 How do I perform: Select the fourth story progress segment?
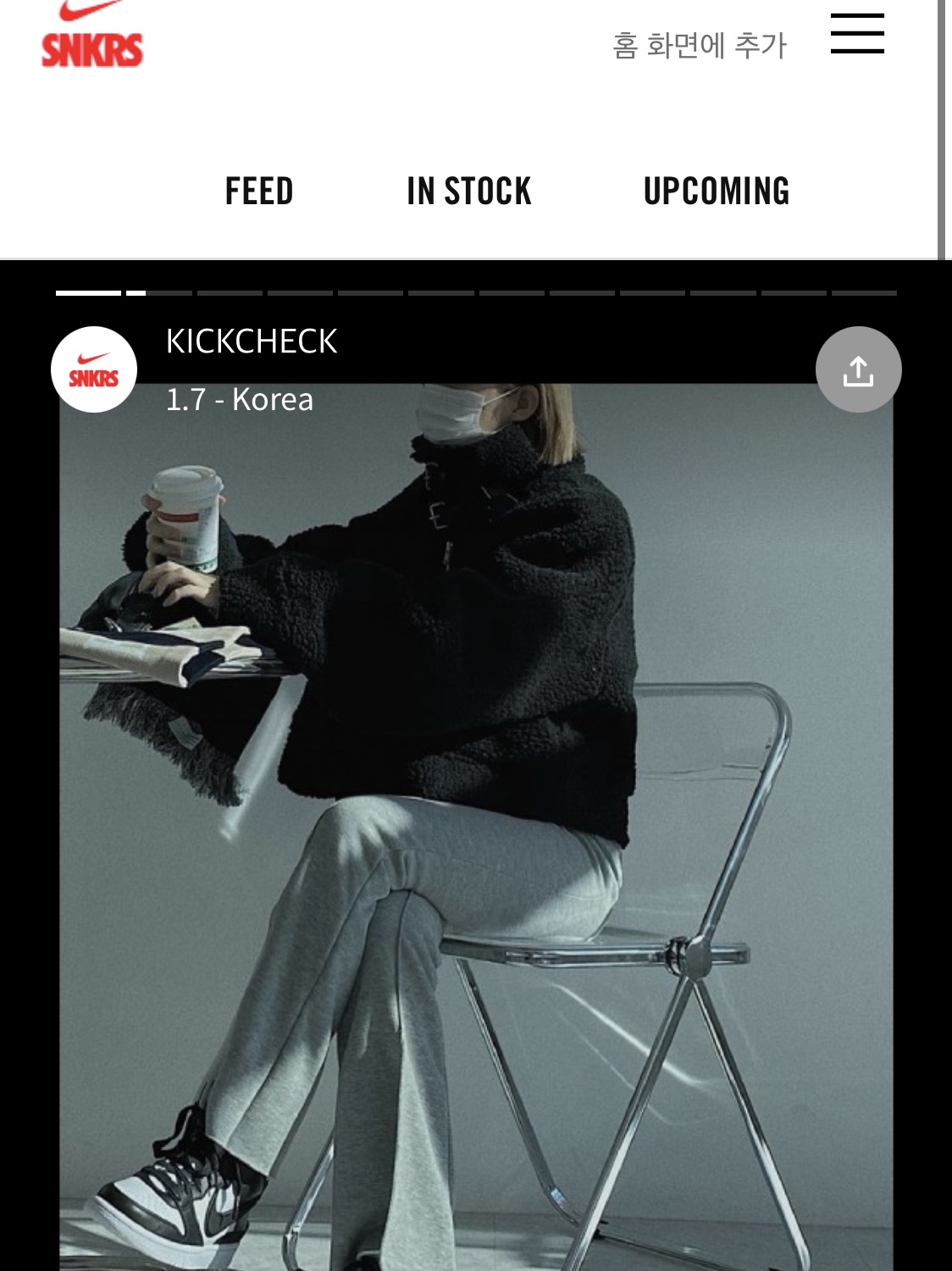[300, 293]
